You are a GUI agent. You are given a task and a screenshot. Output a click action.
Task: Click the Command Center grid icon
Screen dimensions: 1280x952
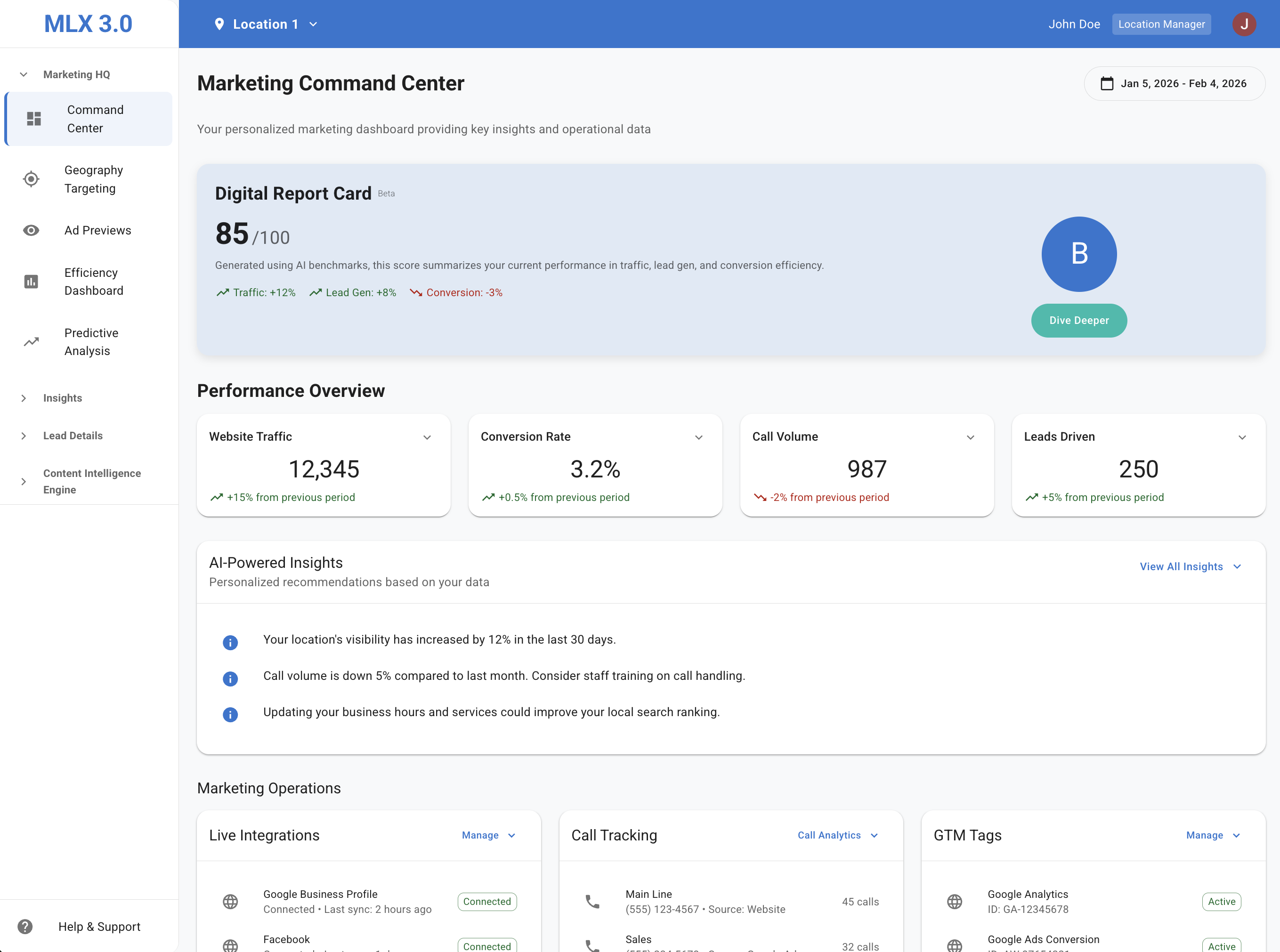[x=34, y=119]
